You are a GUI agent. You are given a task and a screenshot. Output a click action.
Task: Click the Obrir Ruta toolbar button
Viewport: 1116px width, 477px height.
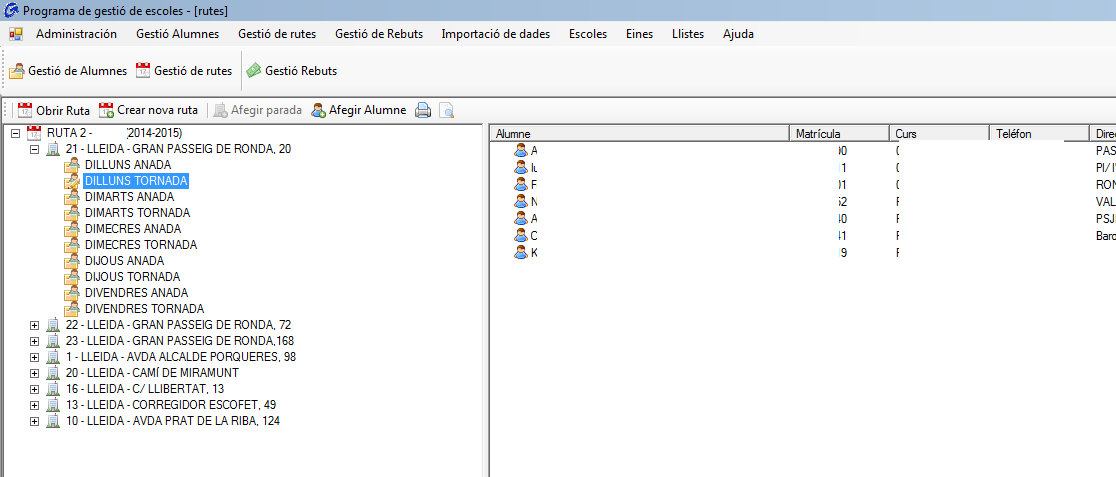(x=54, y=110)
